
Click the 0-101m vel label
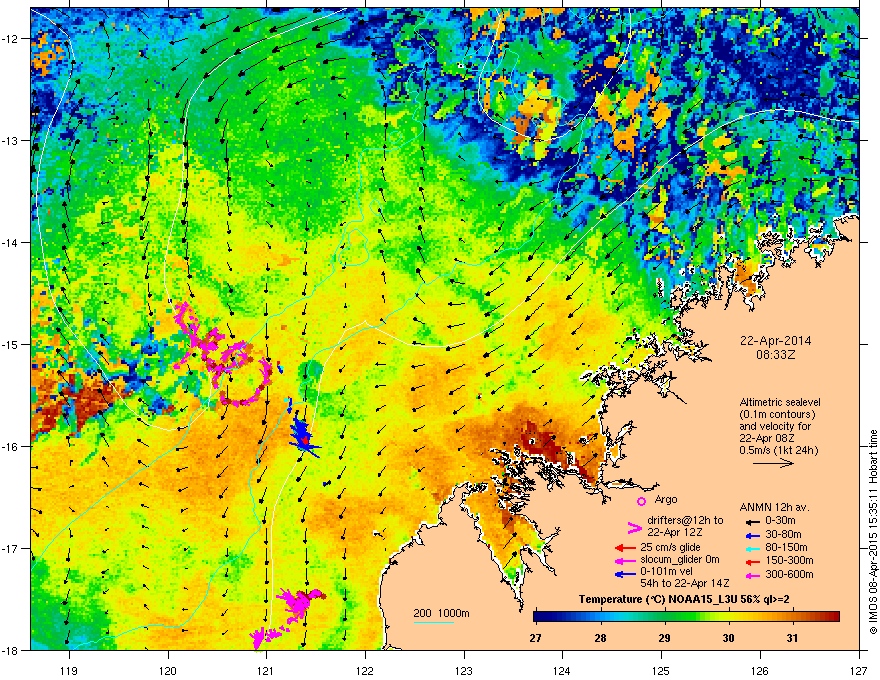(667, 572)
